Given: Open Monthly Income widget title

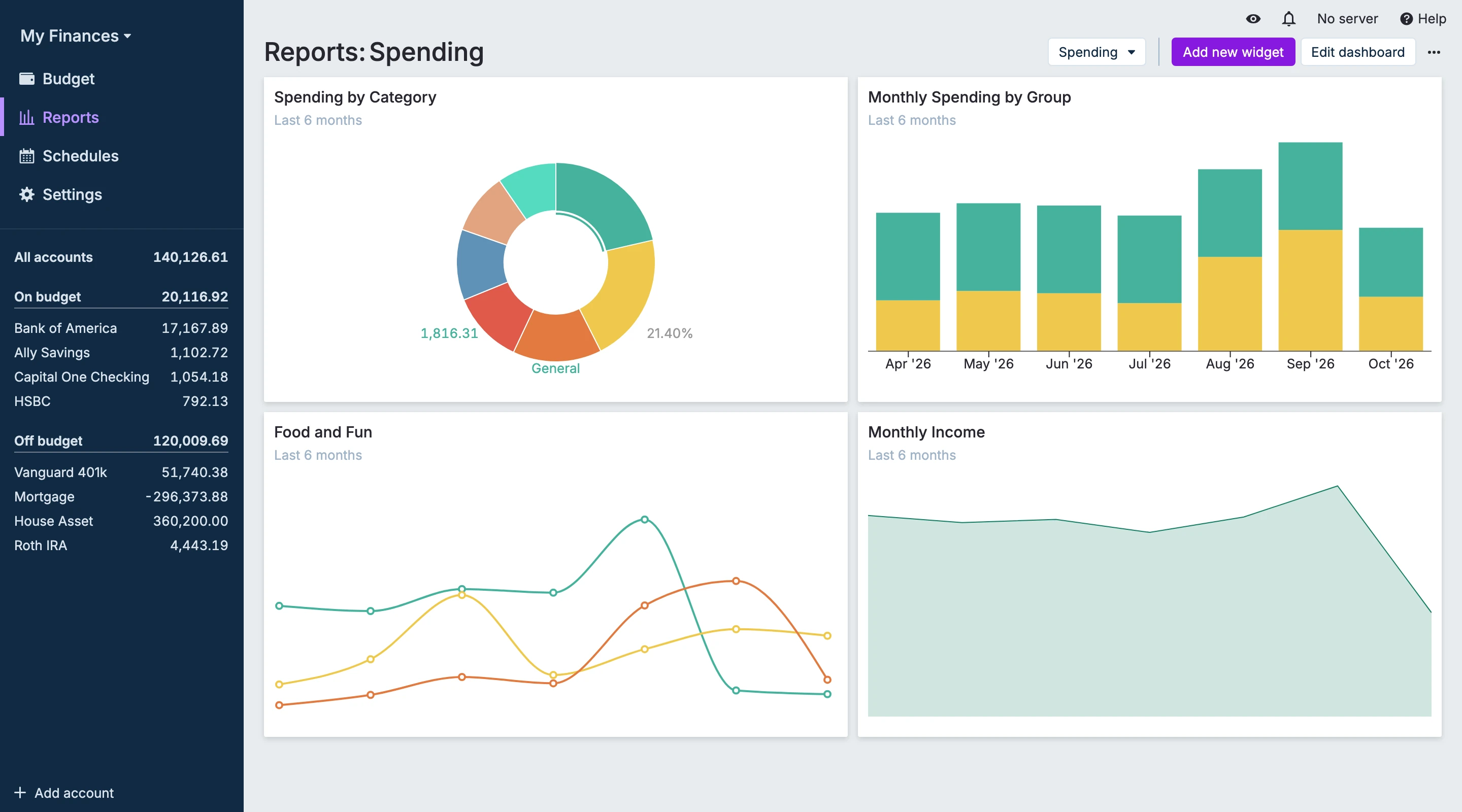Looking at the screenshot, I should (925, 432).
